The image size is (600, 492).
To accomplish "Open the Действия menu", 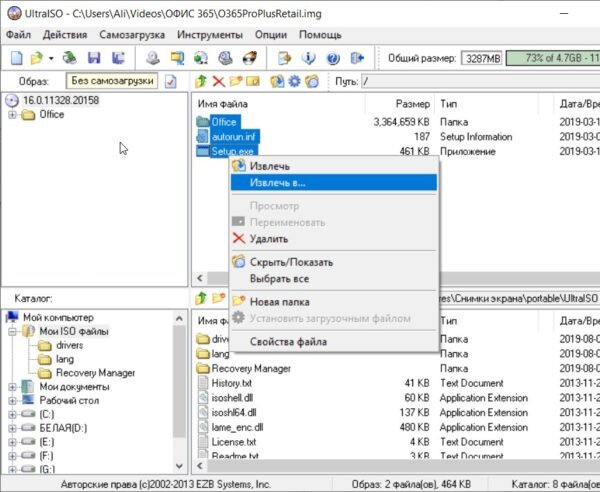I will (65, 35).
